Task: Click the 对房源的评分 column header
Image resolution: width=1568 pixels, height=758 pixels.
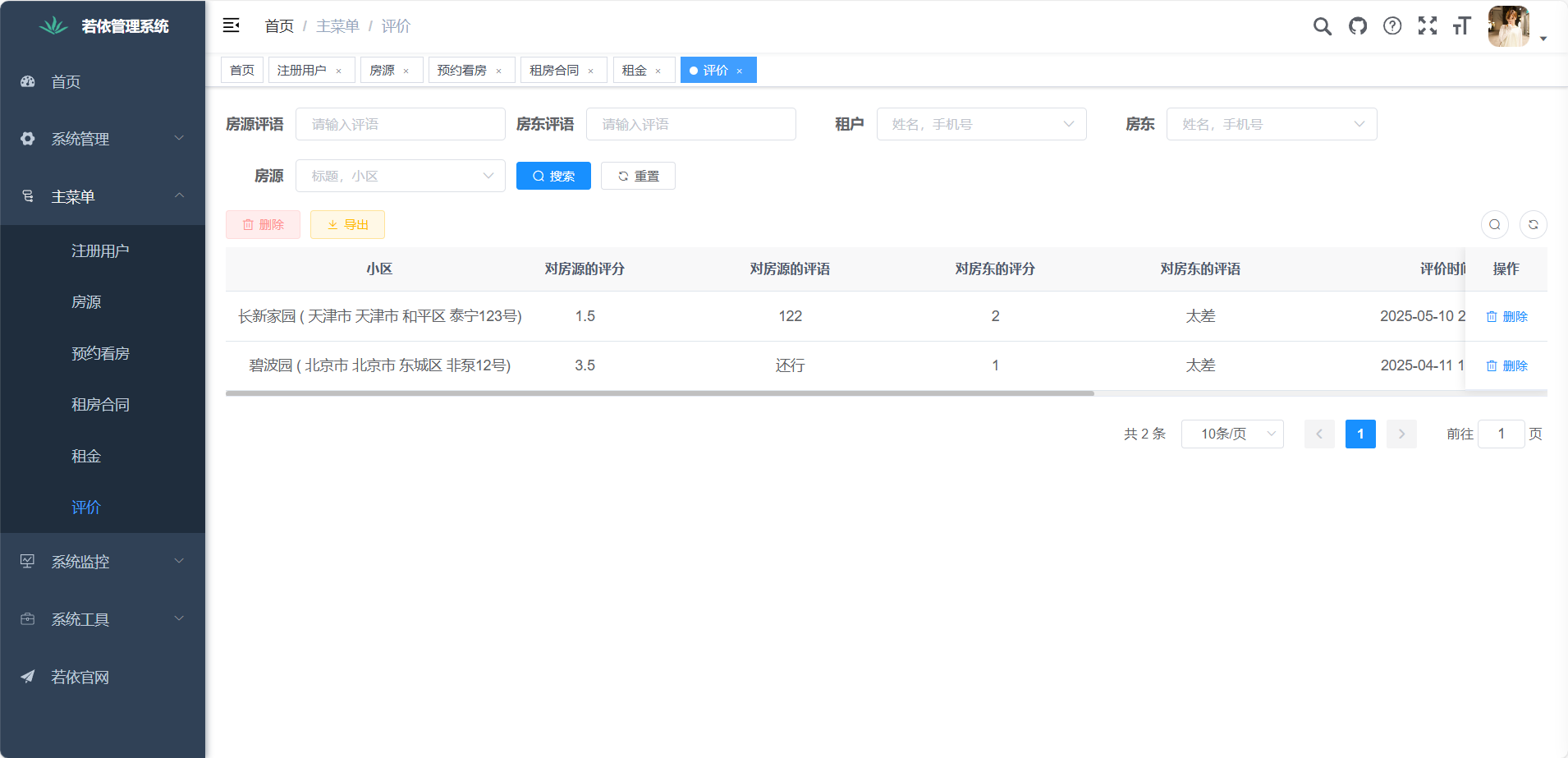Action: pyautogui.click(x=585, y=269)
